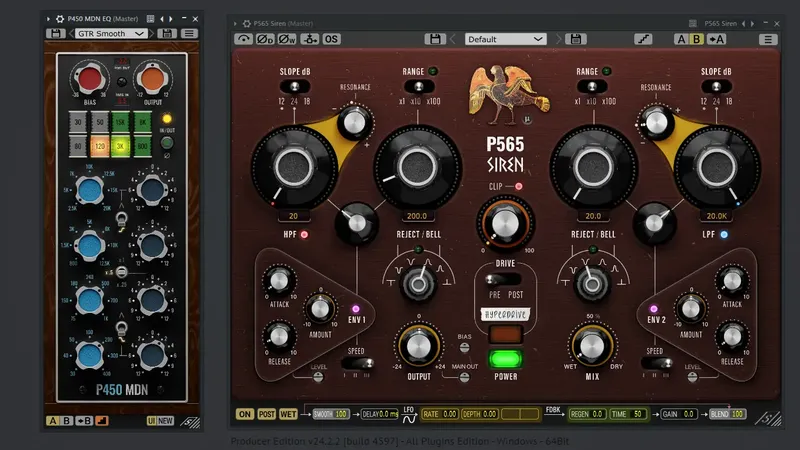Click the 15K band button on P450
The height and width of the screenshot is (450, 800).
(x=120, y=122)
